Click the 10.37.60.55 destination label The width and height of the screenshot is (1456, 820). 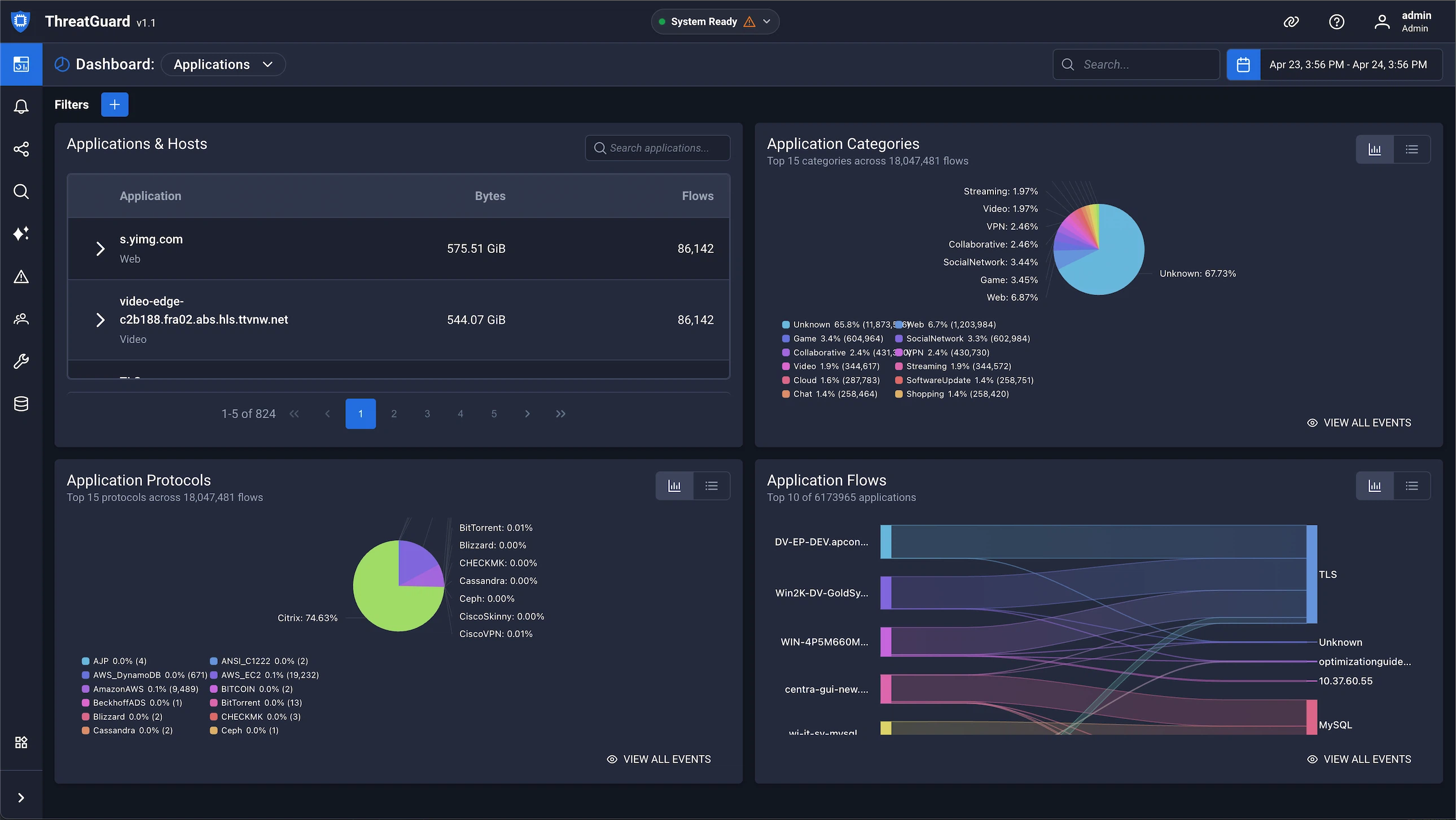[1345, 681]
